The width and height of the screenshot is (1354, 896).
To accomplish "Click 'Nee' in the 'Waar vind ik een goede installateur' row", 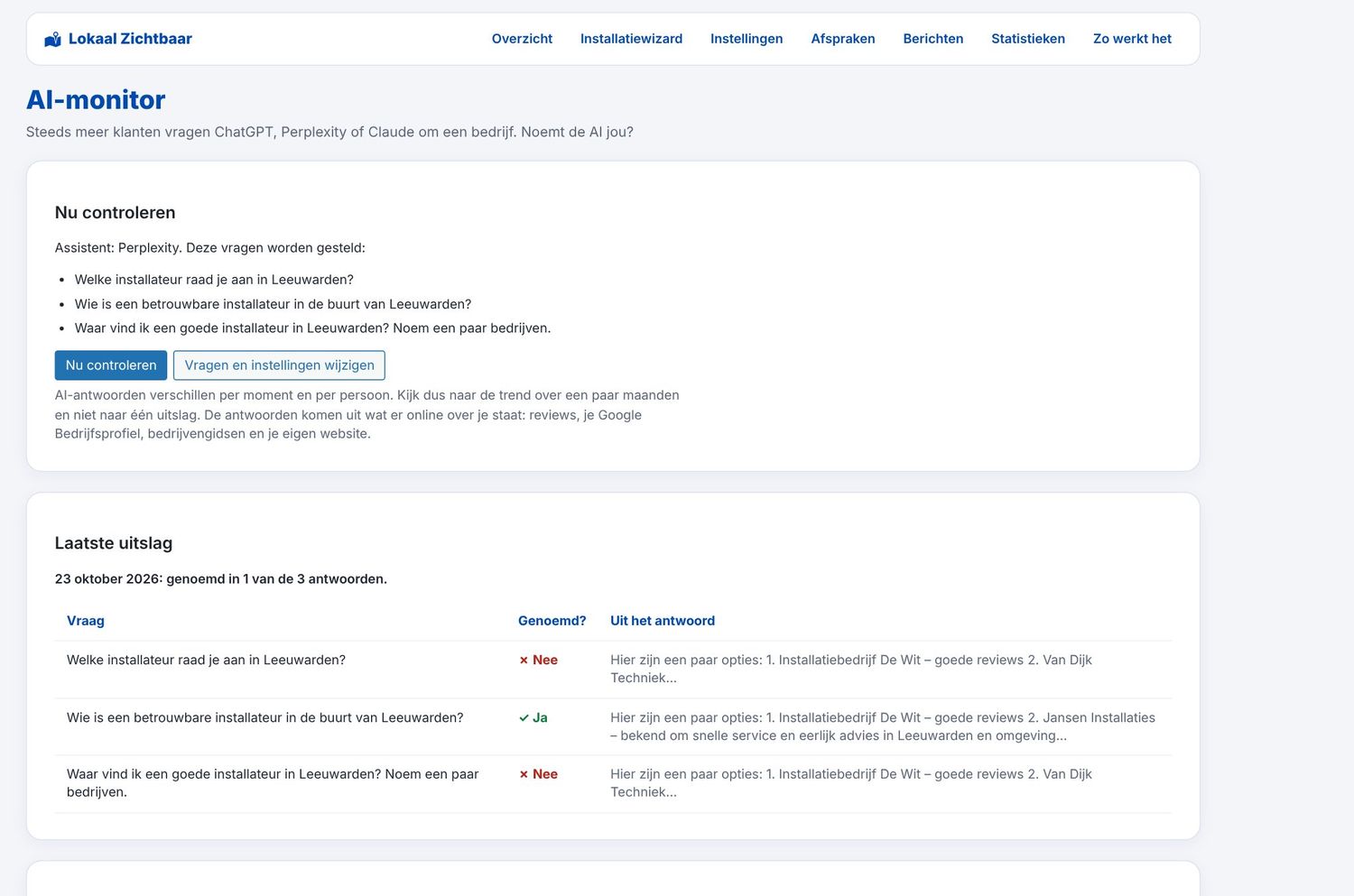I will (x=538, y=774).
